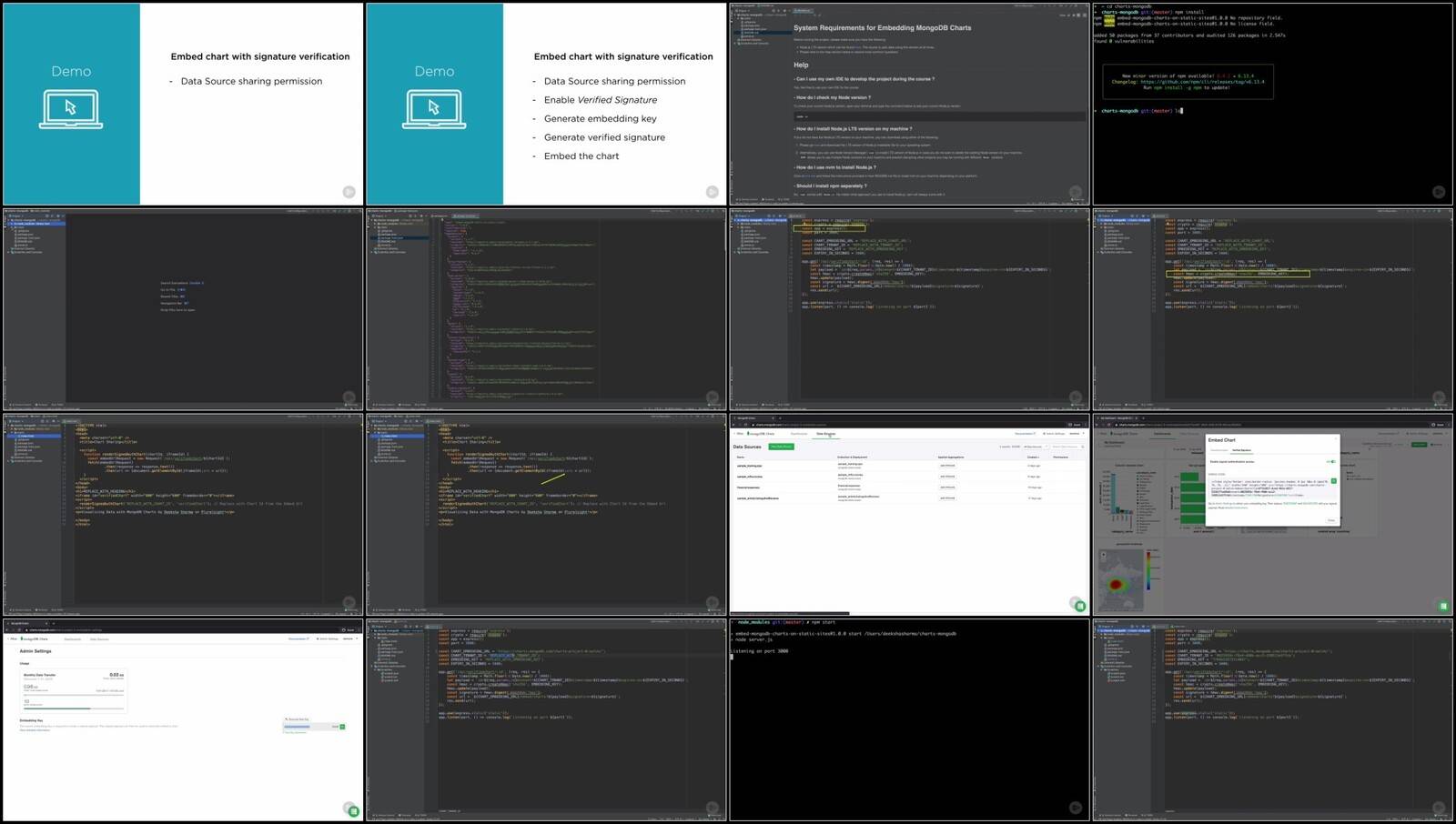Click the 'Admin Settings' heading
1456x824 pixels.
(35, 651)
